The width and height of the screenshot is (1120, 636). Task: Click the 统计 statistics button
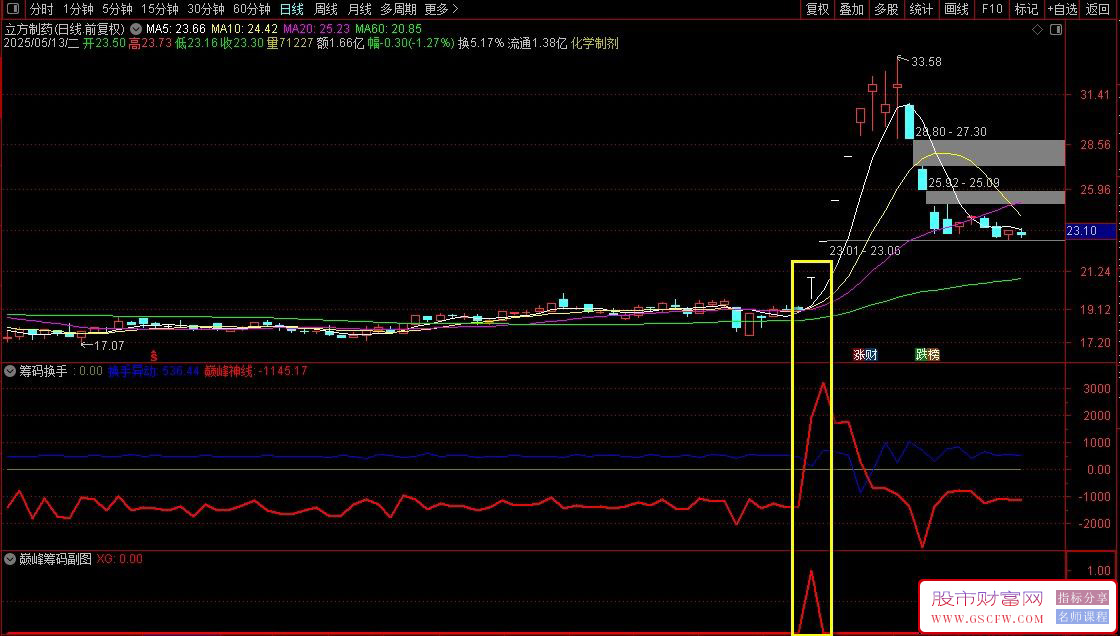921,9
